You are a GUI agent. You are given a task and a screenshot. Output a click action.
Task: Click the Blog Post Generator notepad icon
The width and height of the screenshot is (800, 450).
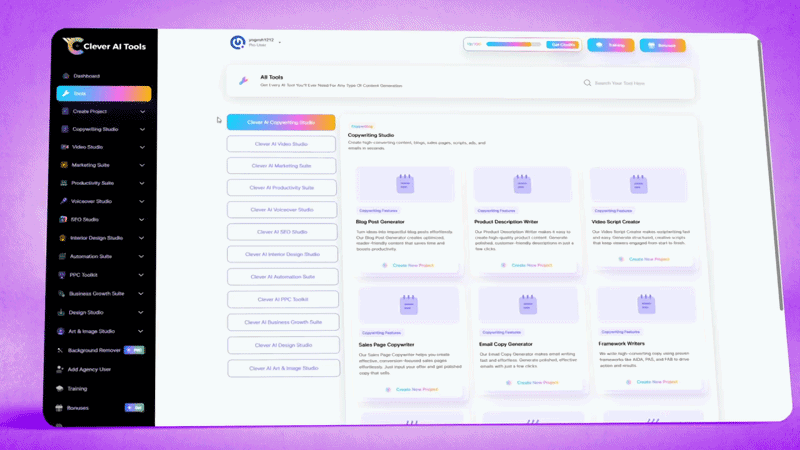(x=405, y=184)
